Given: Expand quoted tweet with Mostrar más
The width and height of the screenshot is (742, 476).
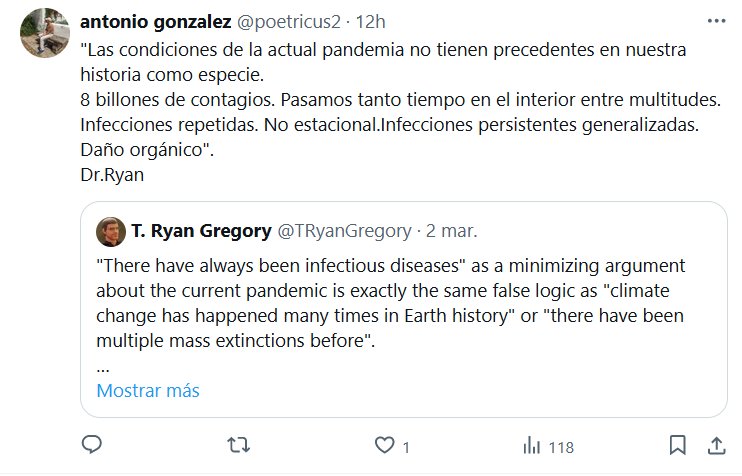Looking at the screenshot, I should tap(148, 390).
